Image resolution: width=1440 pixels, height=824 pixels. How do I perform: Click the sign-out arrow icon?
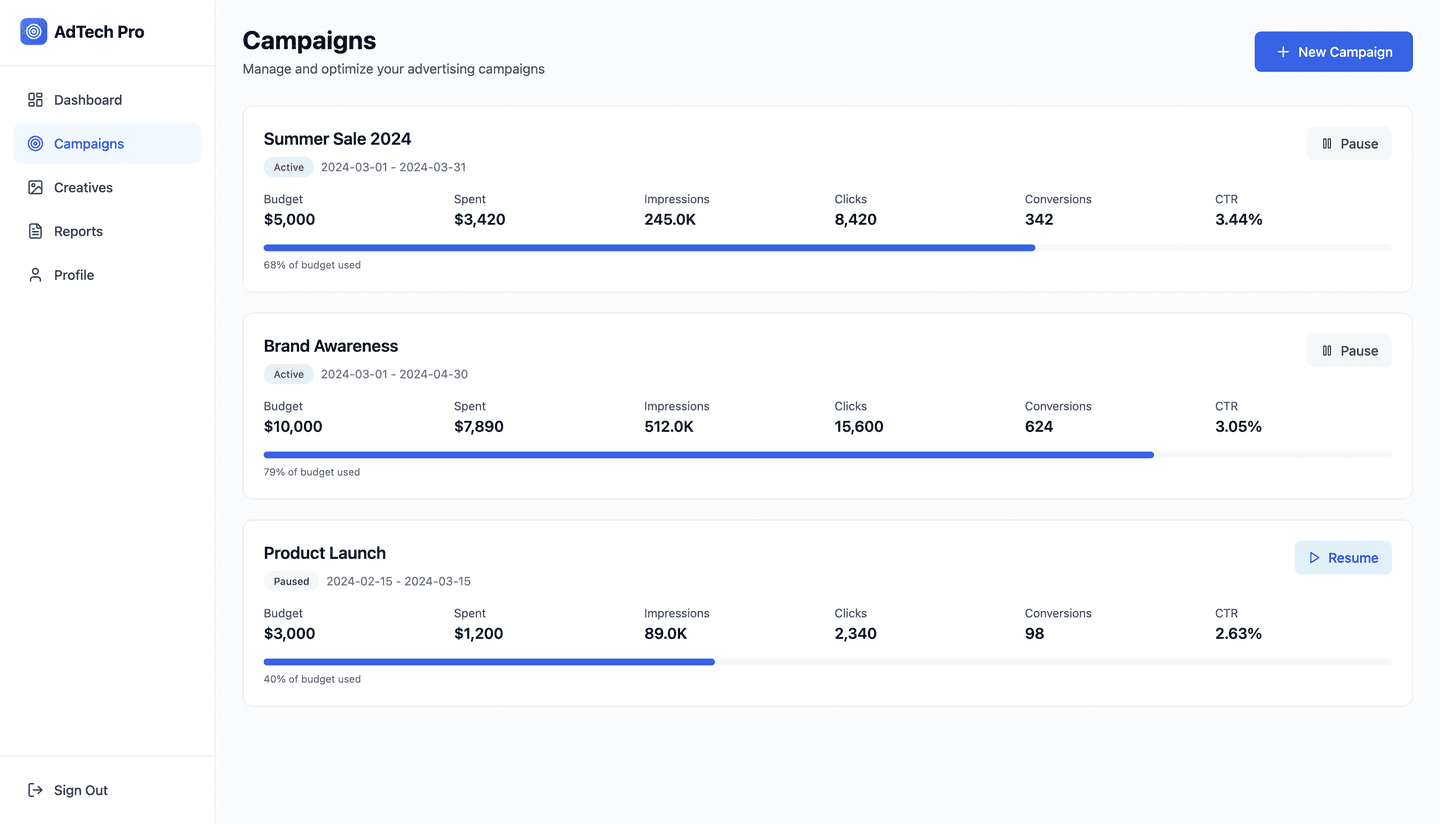(x=34, y=790)
